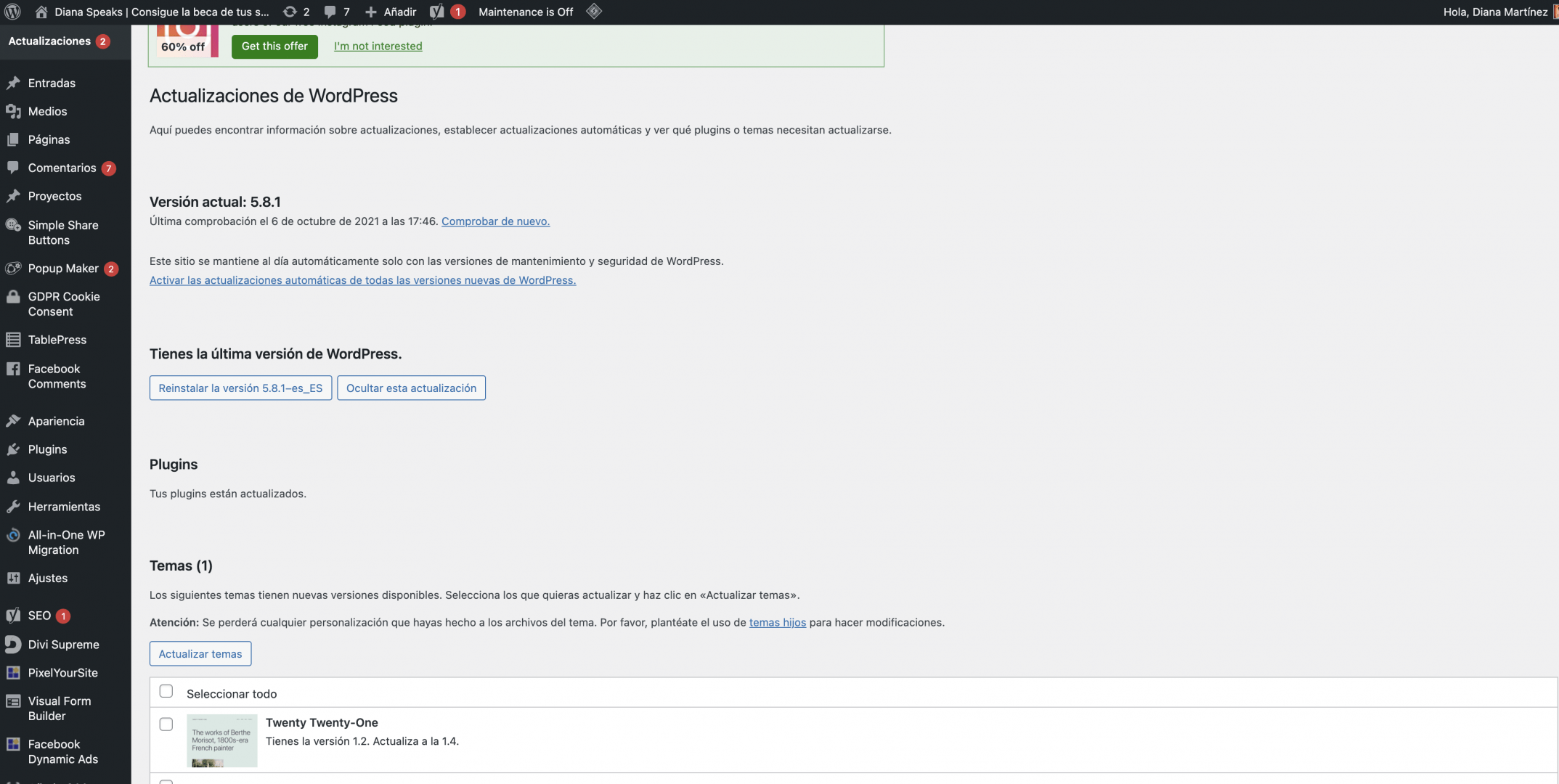Screen dimensions: 1559x784
Task: Open the Ajustes menu label
Action: tap(48, 578)
